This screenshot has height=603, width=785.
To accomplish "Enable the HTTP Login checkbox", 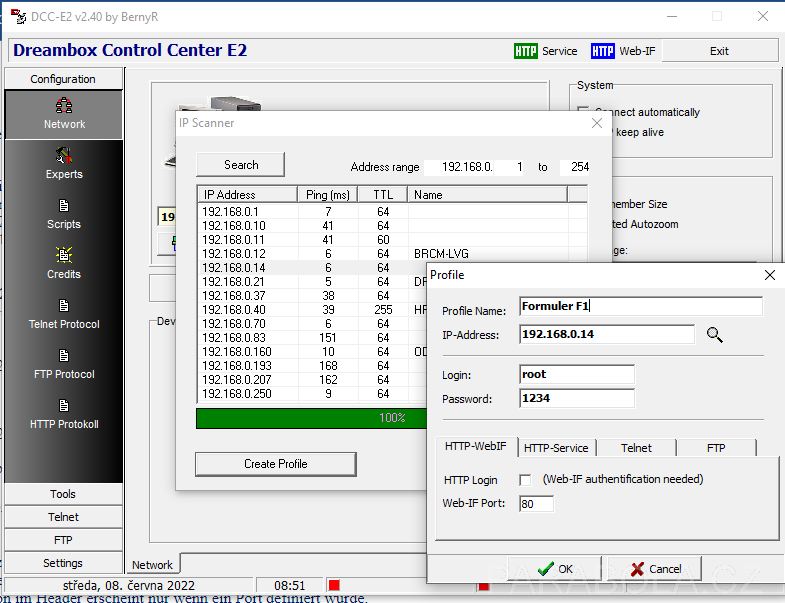I will click(525, 480).
